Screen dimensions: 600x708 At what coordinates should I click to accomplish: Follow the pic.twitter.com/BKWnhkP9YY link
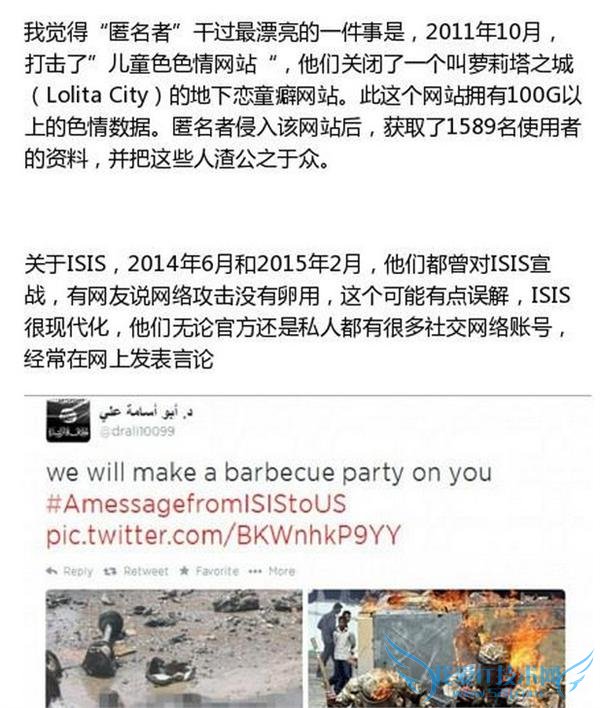pos(223,535)
